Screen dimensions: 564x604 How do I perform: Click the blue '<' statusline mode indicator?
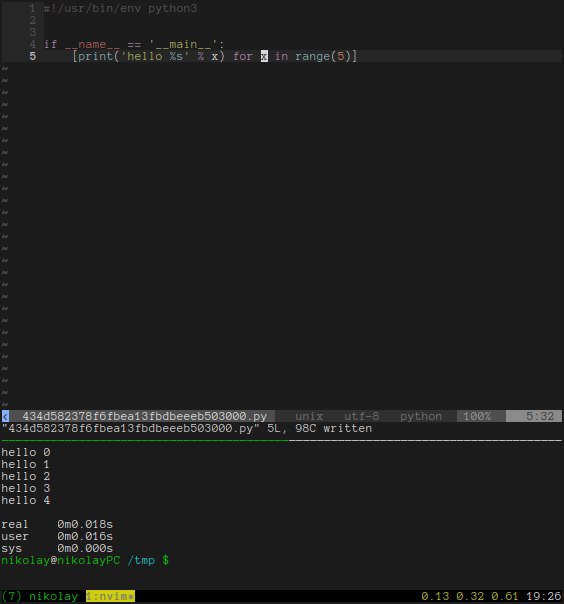click(x=5, y=416)
